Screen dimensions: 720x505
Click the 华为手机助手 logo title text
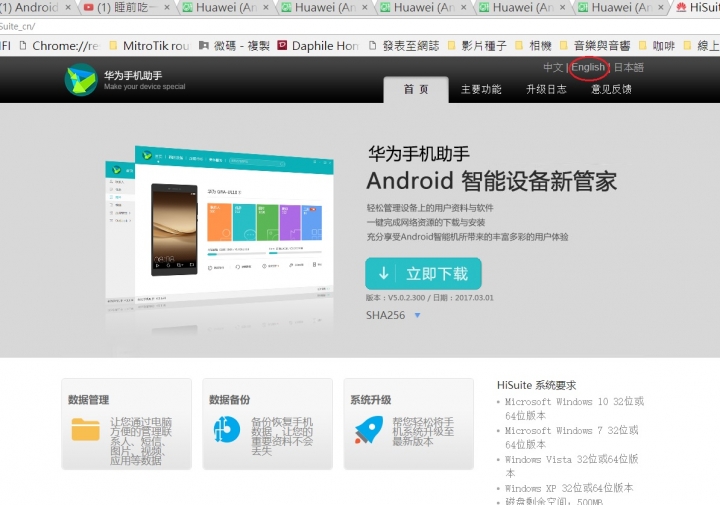(x=133, y=75)
